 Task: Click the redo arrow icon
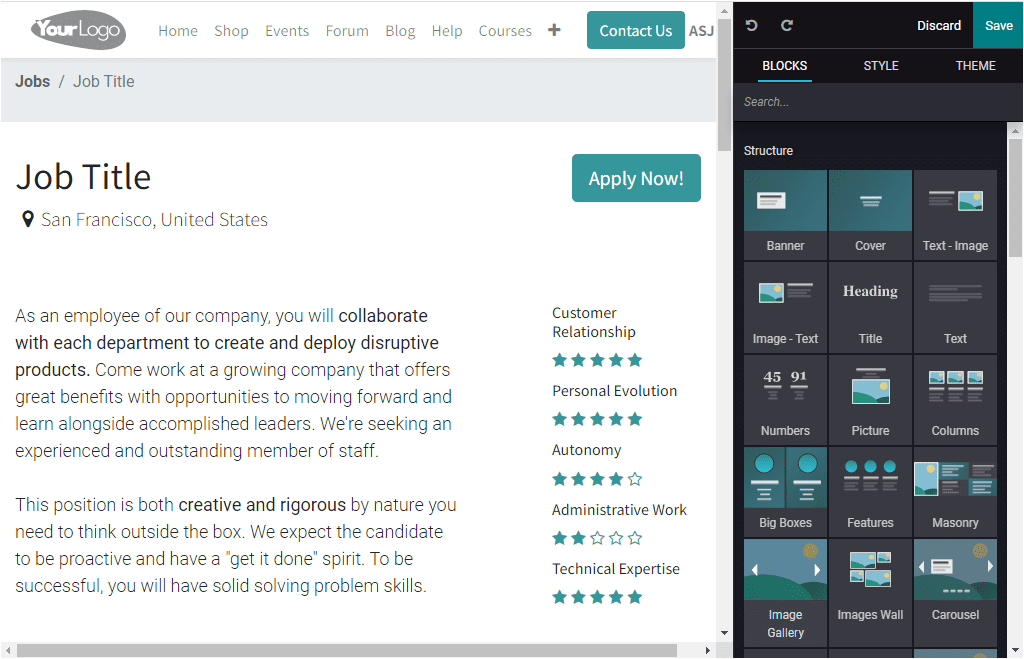(789, 24)
